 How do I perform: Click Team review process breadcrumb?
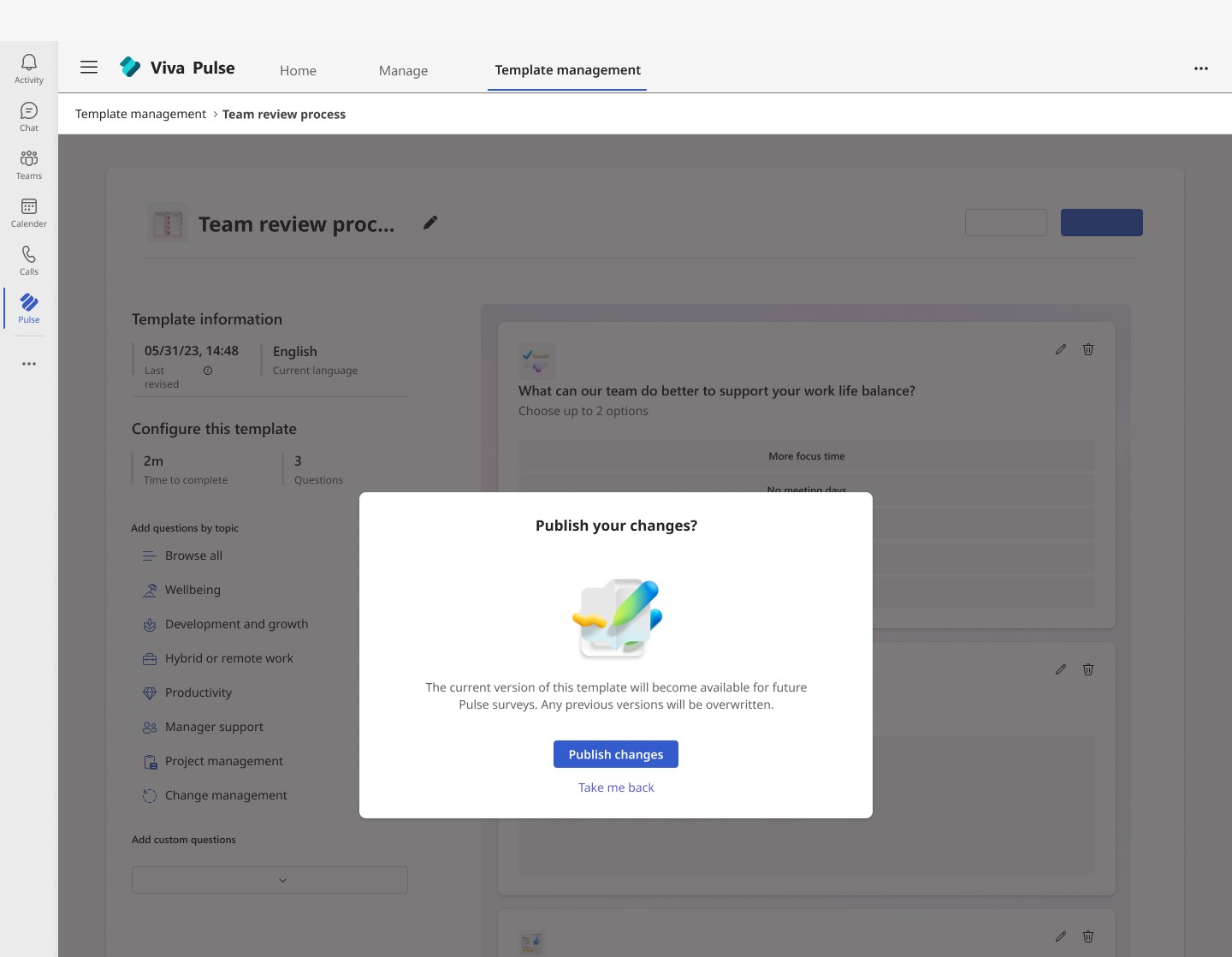click(x=284, y=114)
